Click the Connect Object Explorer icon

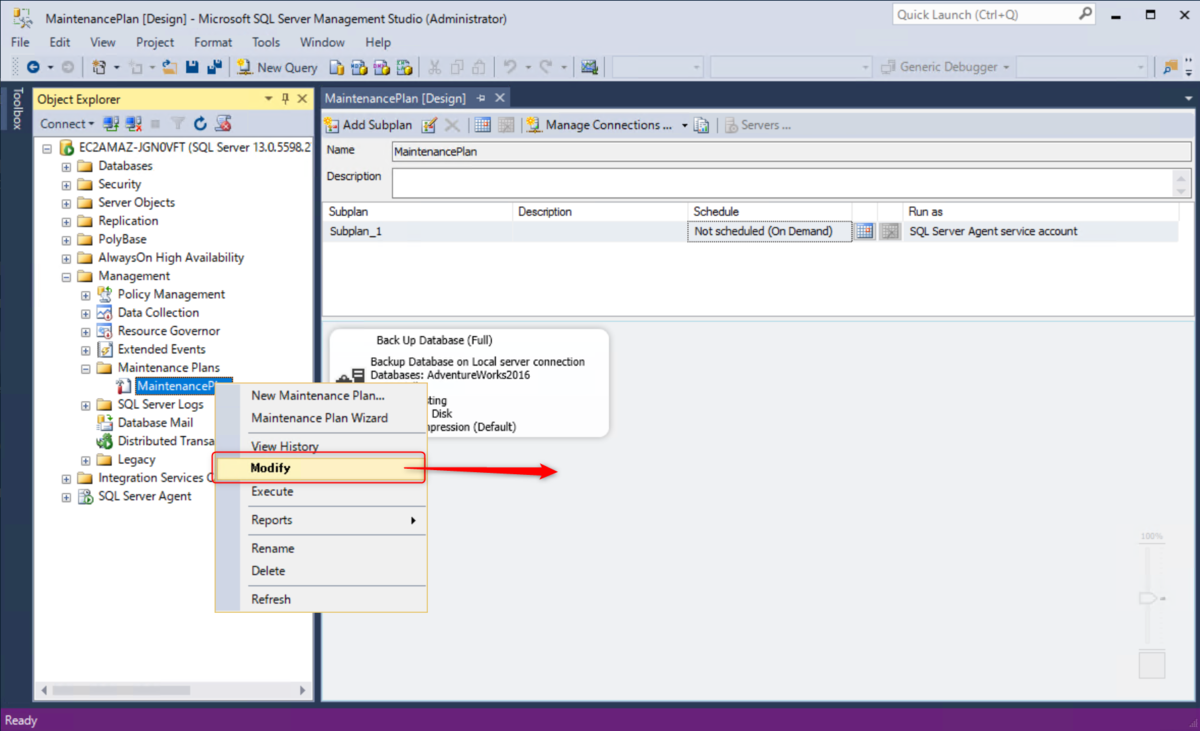point(111,124)
